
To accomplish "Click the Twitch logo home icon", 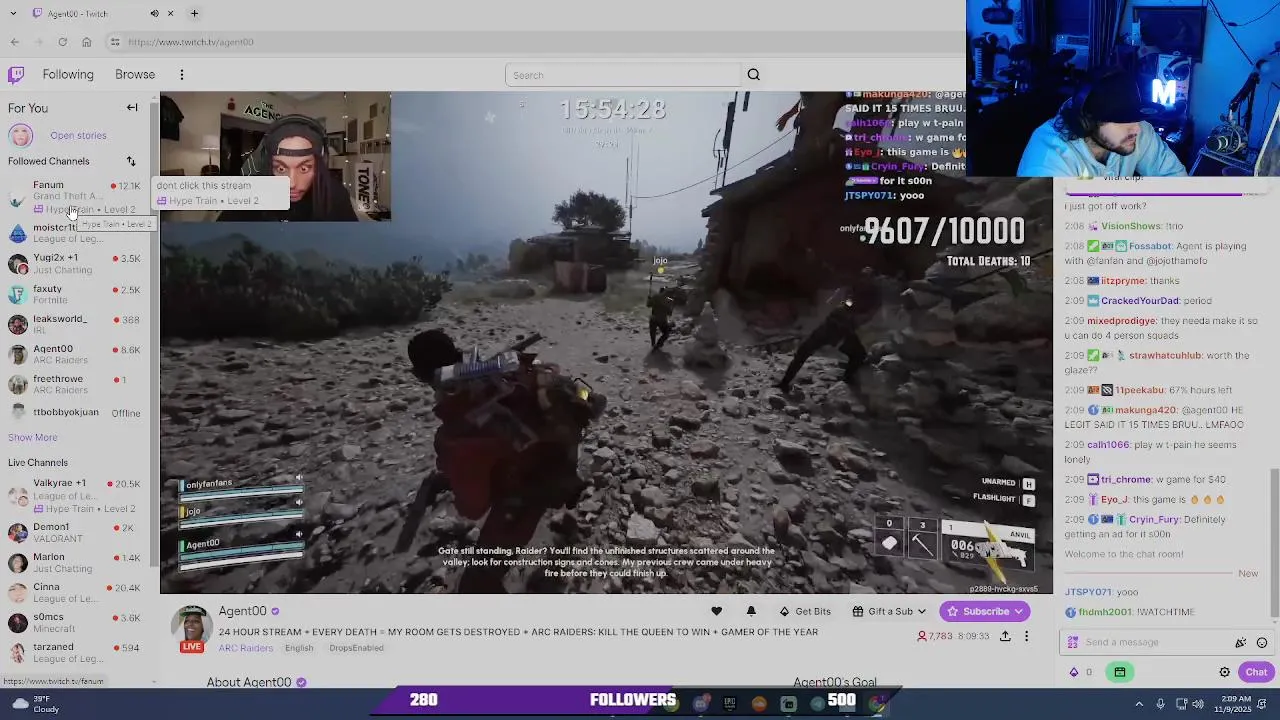I will coord(16,75).
